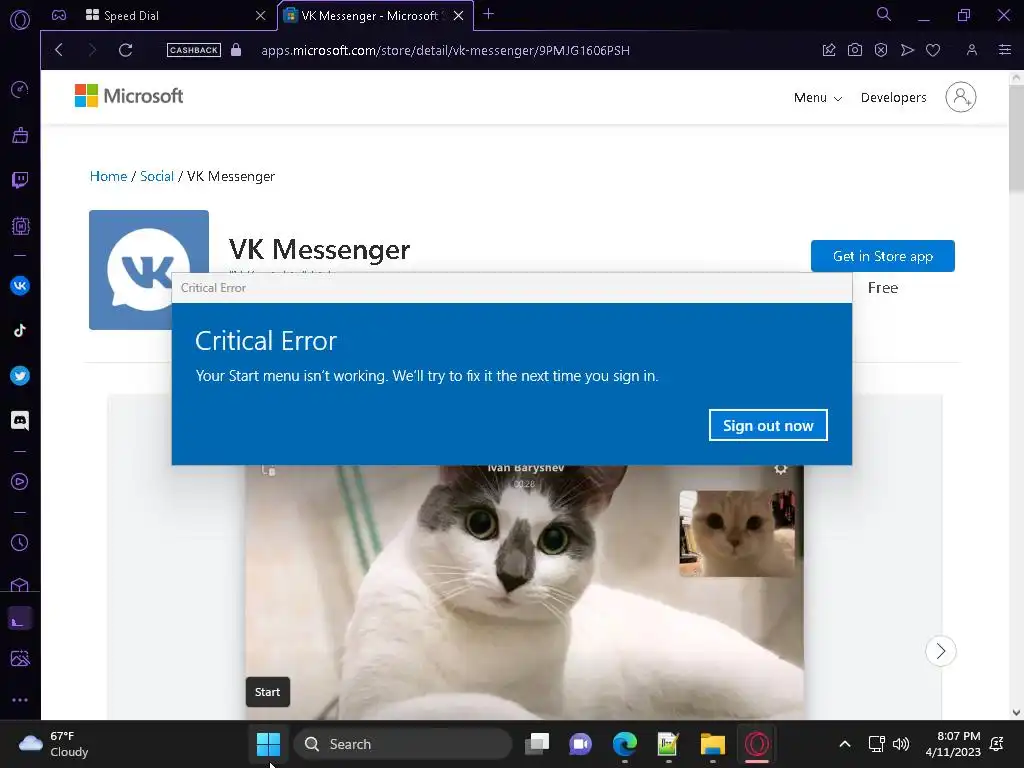Open browser profile icon in toolbar
Viewport: 1024px width, 768px height.
tap(972, 50)
